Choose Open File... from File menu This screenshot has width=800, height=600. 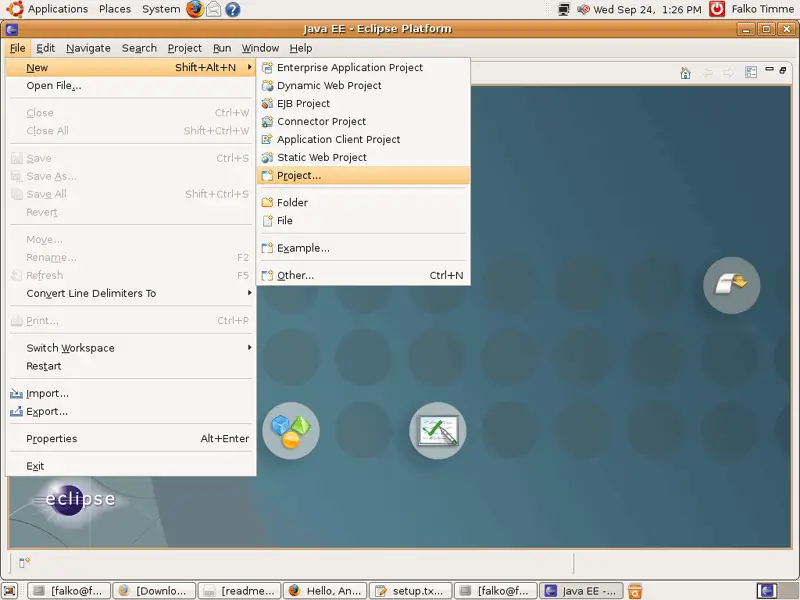pyautogui.click(x=131, y=85)
